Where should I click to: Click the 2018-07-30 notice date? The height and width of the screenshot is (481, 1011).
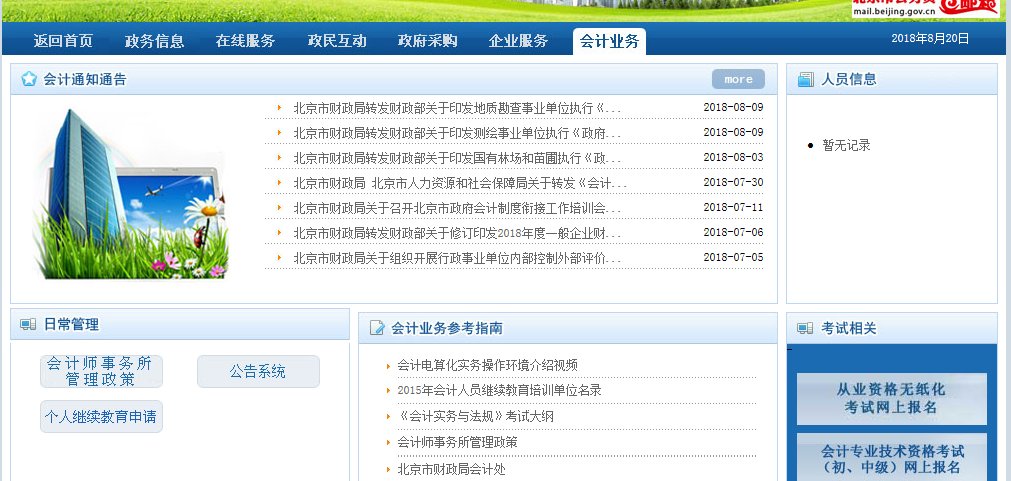(733, 182)
